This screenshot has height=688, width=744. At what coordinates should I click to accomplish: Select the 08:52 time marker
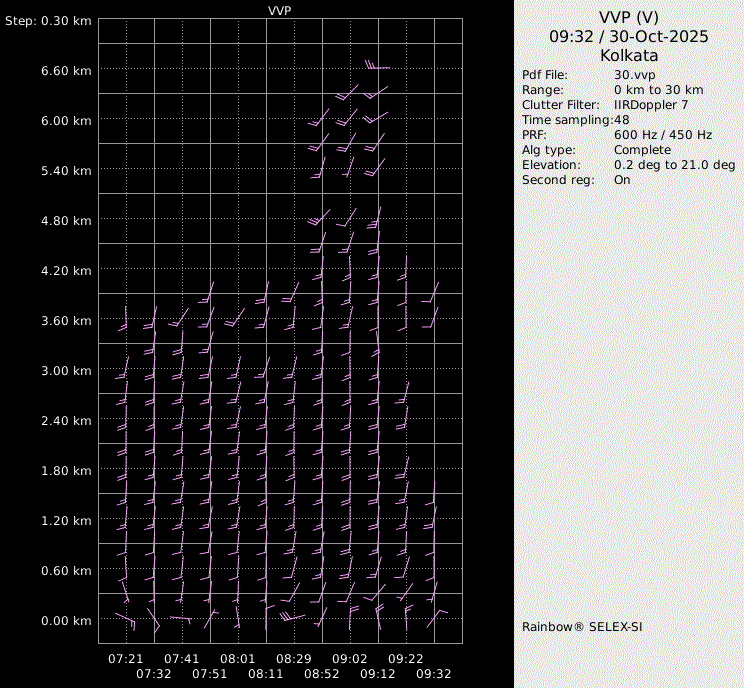(322, 674)
